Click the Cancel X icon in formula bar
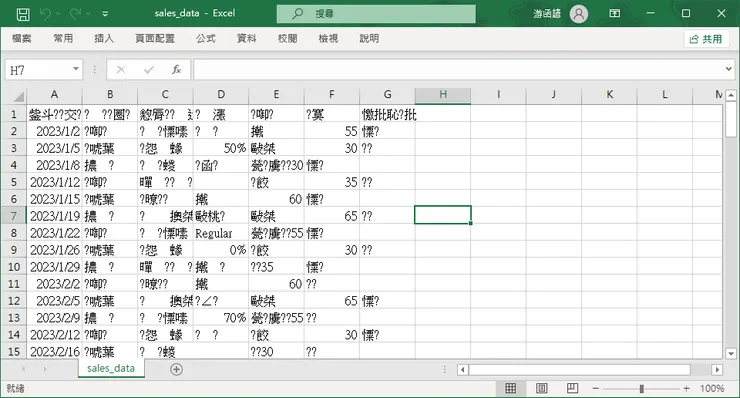This screenshot has width=740, height=398. [121, 70]
